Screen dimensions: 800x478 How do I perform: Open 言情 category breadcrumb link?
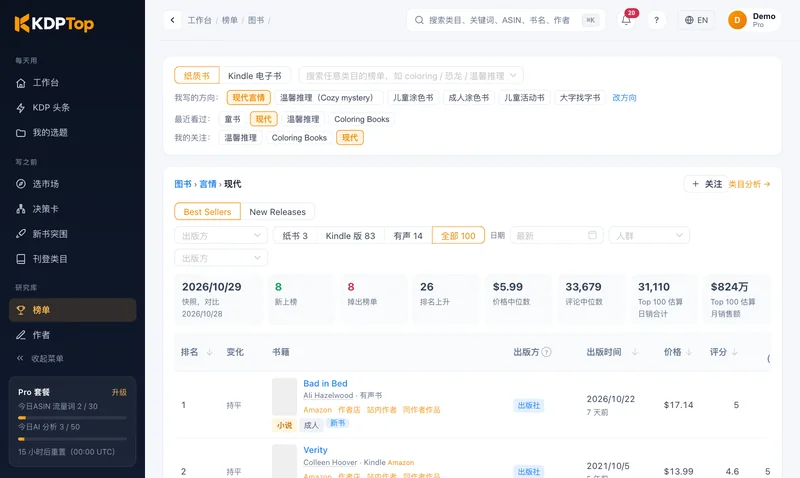pyautogui.click(x=208, y=184)
